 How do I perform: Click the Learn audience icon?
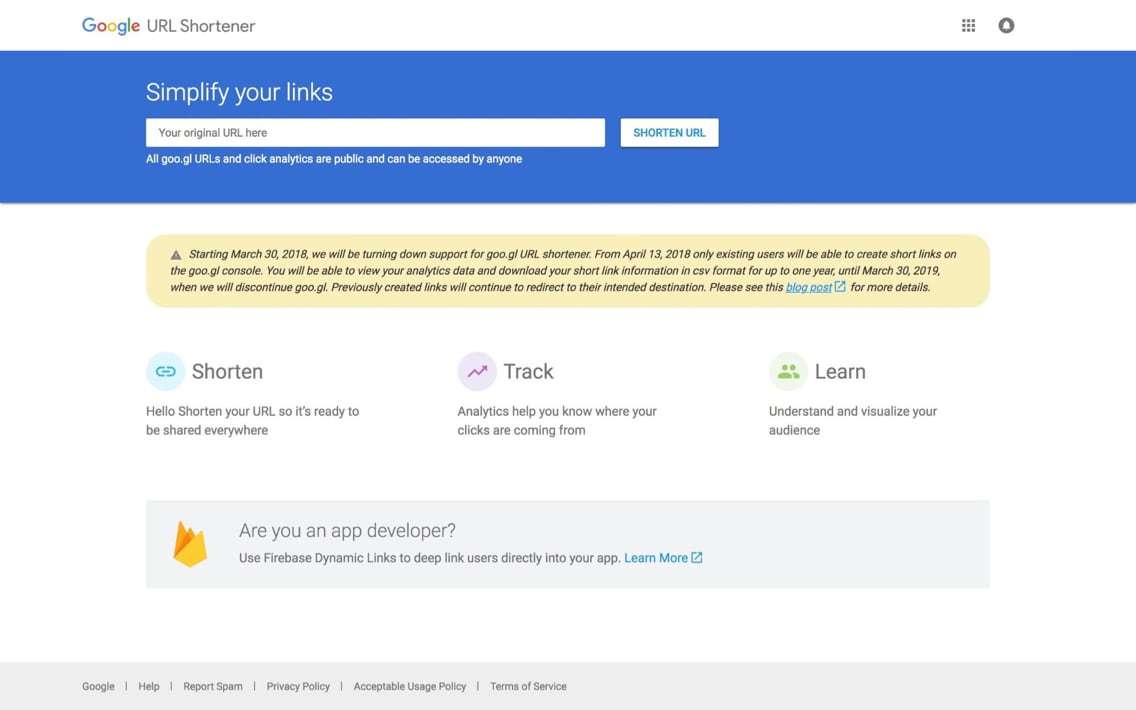788,371
